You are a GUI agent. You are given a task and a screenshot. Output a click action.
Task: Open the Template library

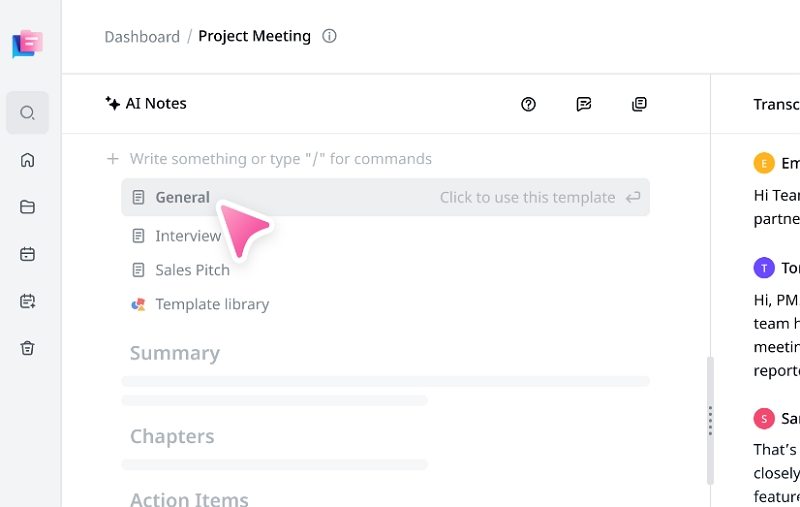(x=211, y=304)
